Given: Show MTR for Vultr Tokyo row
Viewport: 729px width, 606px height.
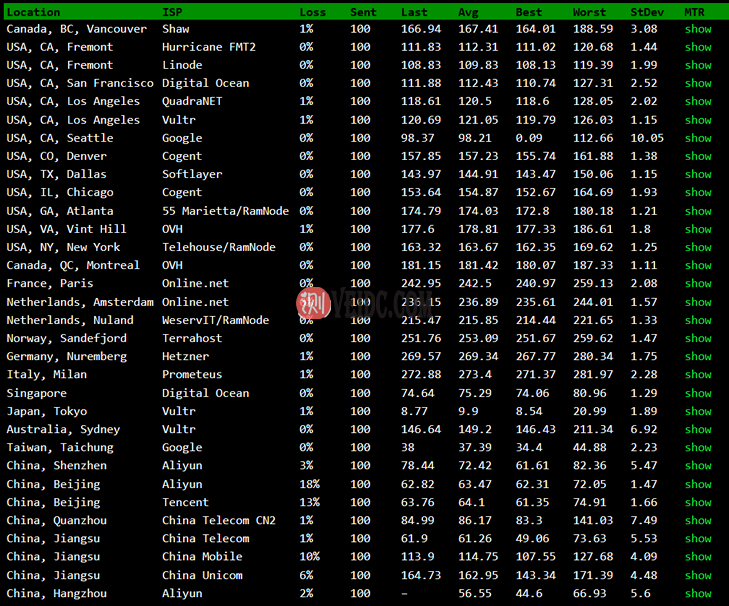Looking at the screenshot, I should click(x=698, y=411).
